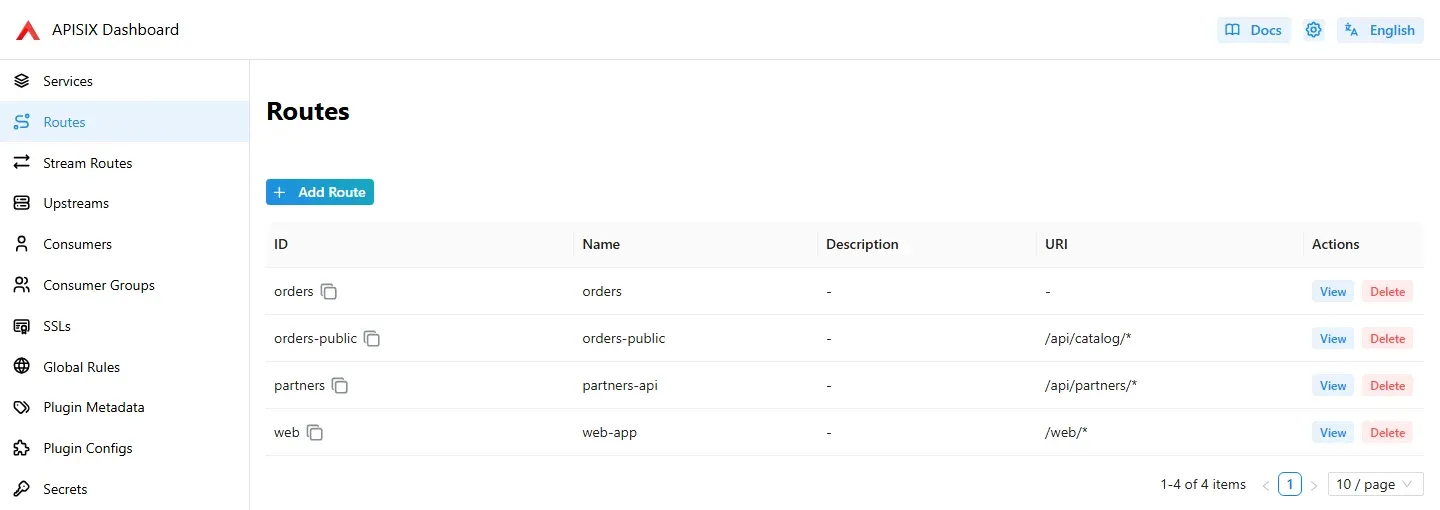Open the Consumers menu item
Viewport: 1440px width, 510px height.
click(124, 244)
